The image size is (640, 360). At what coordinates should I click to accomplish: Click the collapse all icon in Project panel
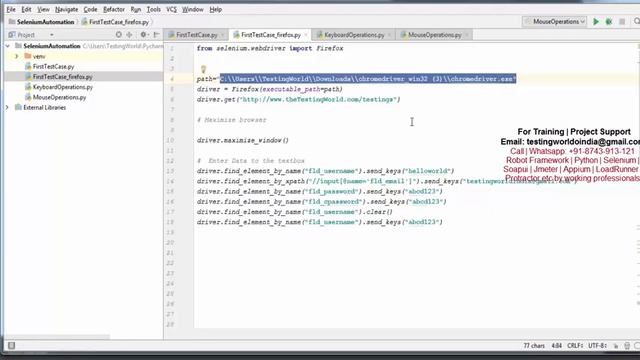(129, 35)
